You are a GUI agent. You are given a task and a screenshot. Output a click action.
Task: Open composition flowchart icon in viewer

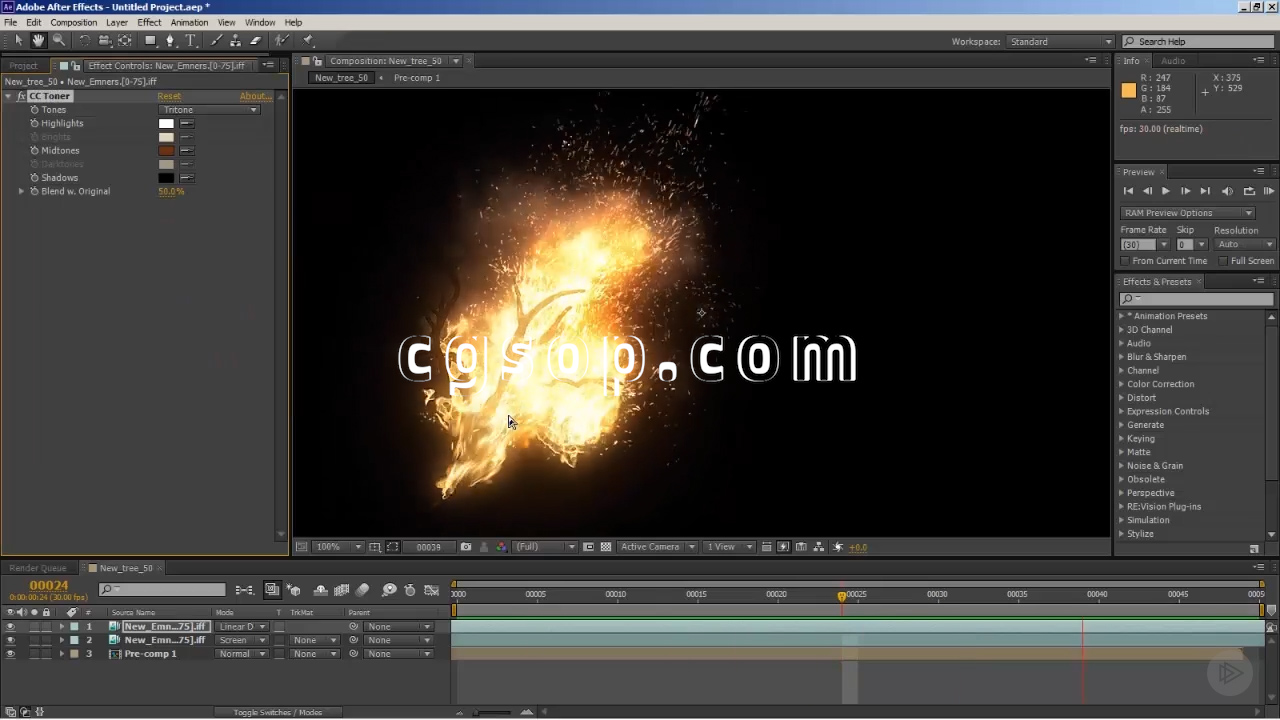click(x=819, y=547)
